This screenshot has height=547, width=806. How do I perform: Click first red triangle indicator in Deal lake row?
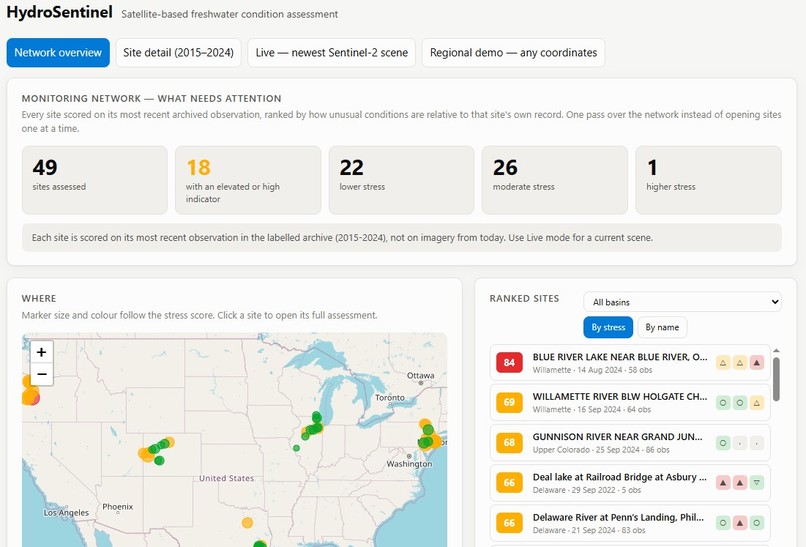[723, 483]
